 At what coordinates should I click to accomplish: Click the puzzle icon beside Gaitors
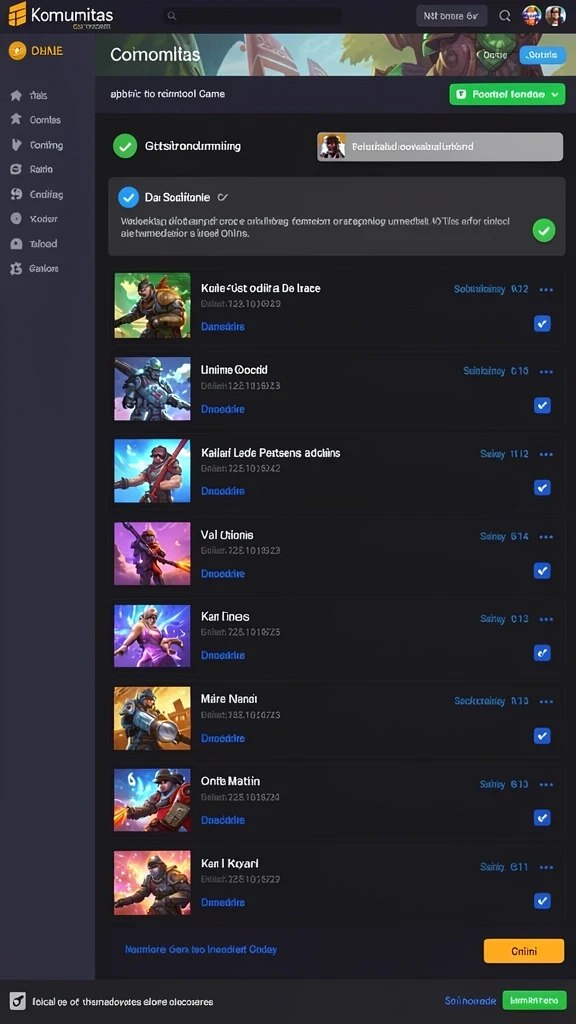(x=16, y=268)
